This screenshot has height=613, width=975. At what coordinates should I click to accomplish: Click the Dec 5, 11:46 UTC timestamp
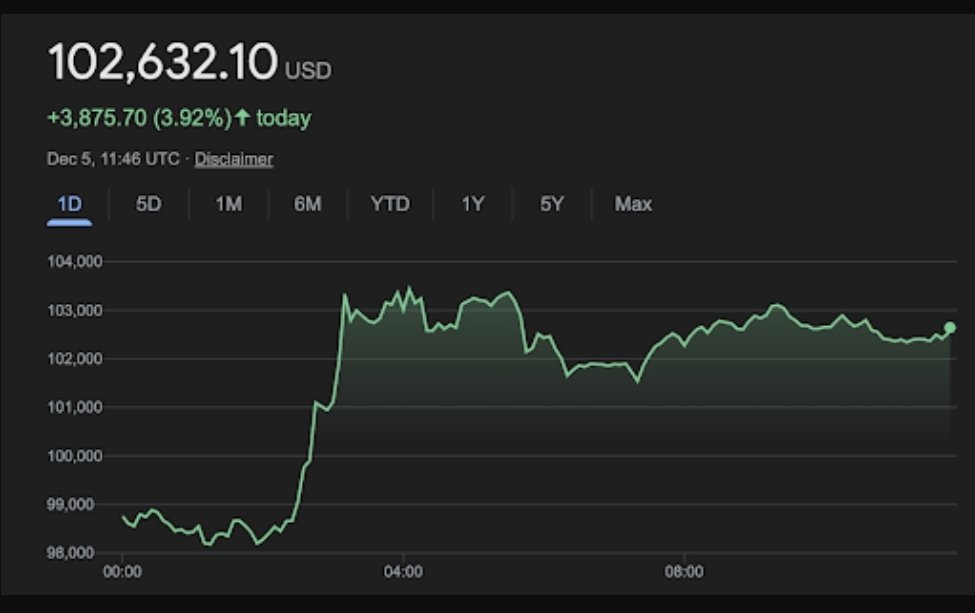116,159
